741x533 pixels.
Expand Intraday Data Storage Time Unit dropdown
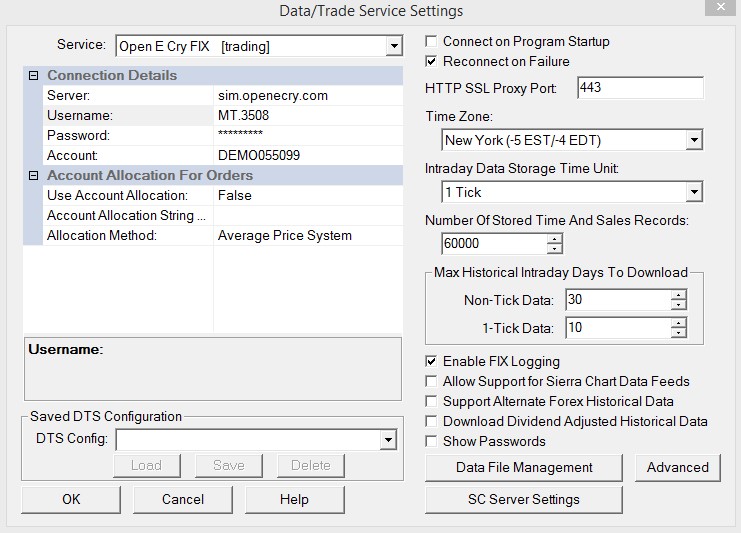coord(694,192)
